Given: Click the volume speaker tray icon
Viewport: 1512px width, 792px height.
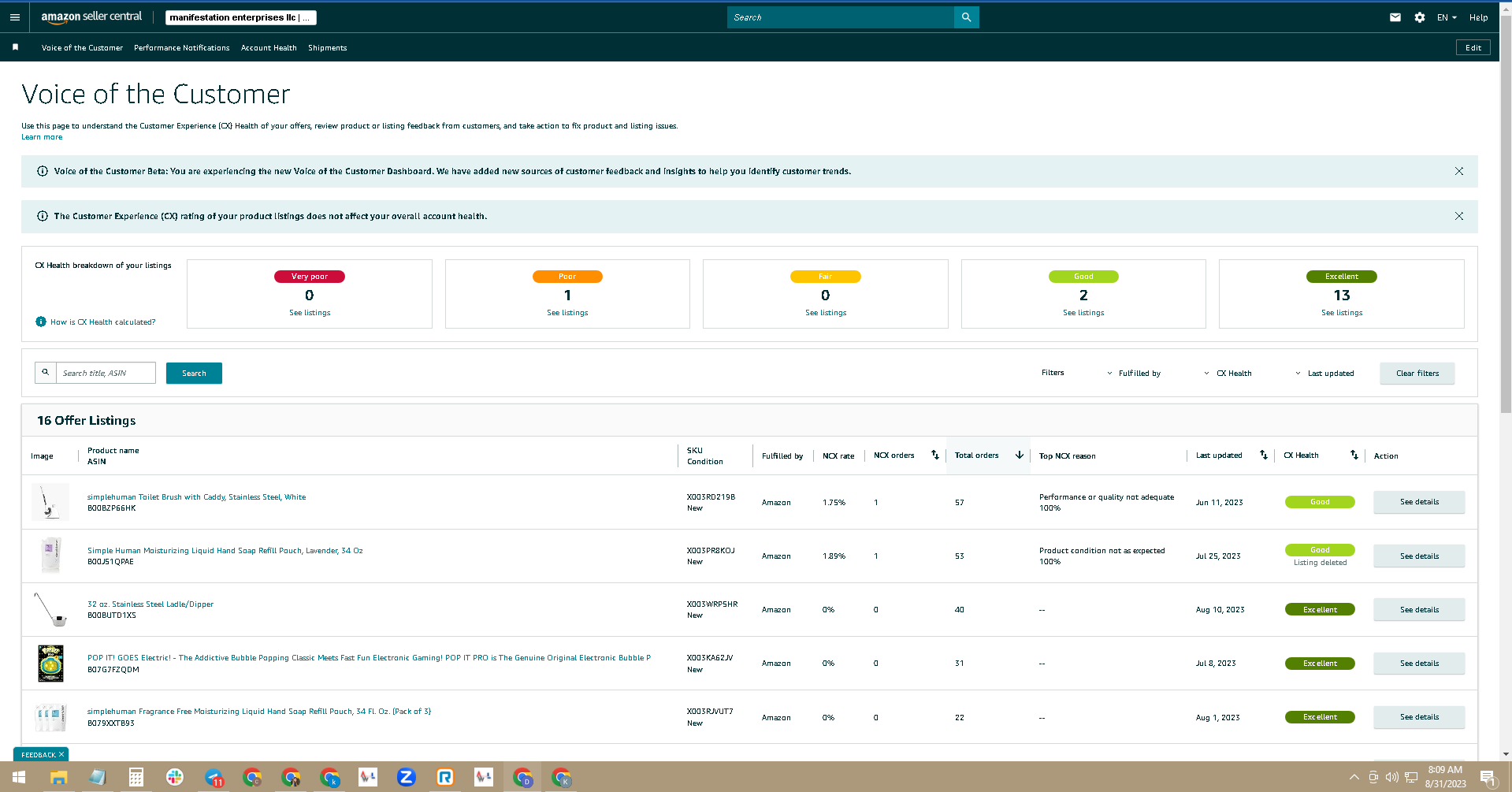Looking at the screenshot, I should tap(1391, 778).
